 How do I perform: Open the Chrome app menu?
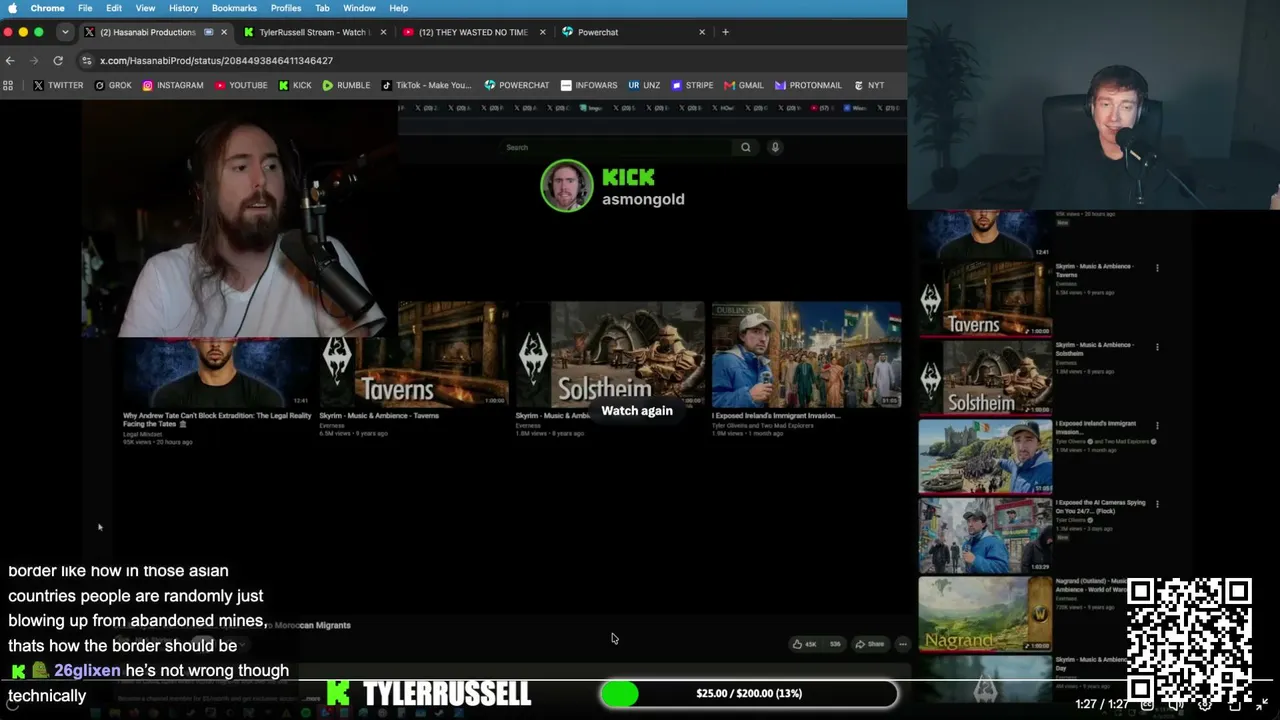[47, 8]
